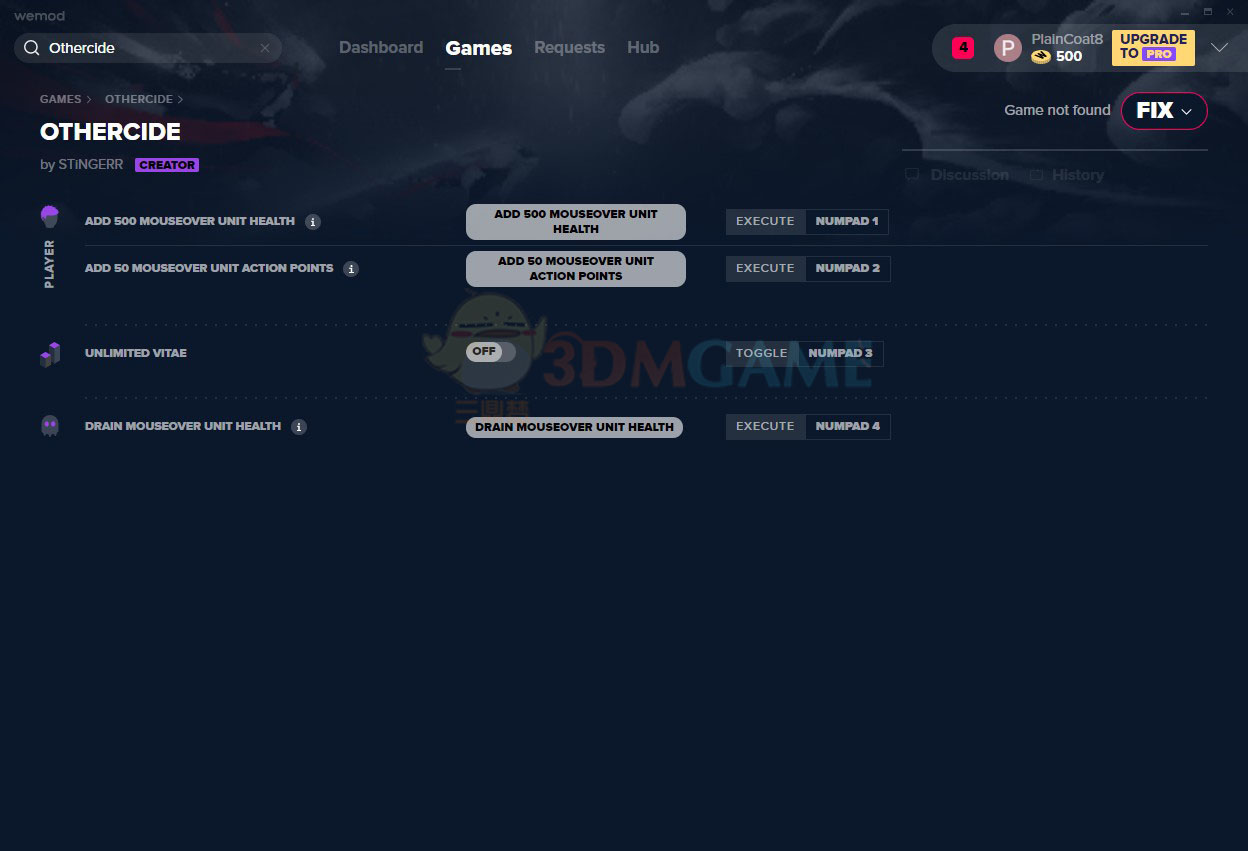Click the Toggle hotkey label for Unlimited Vitae
Screen dimensions: 1248x851
(x=762, y=353)
